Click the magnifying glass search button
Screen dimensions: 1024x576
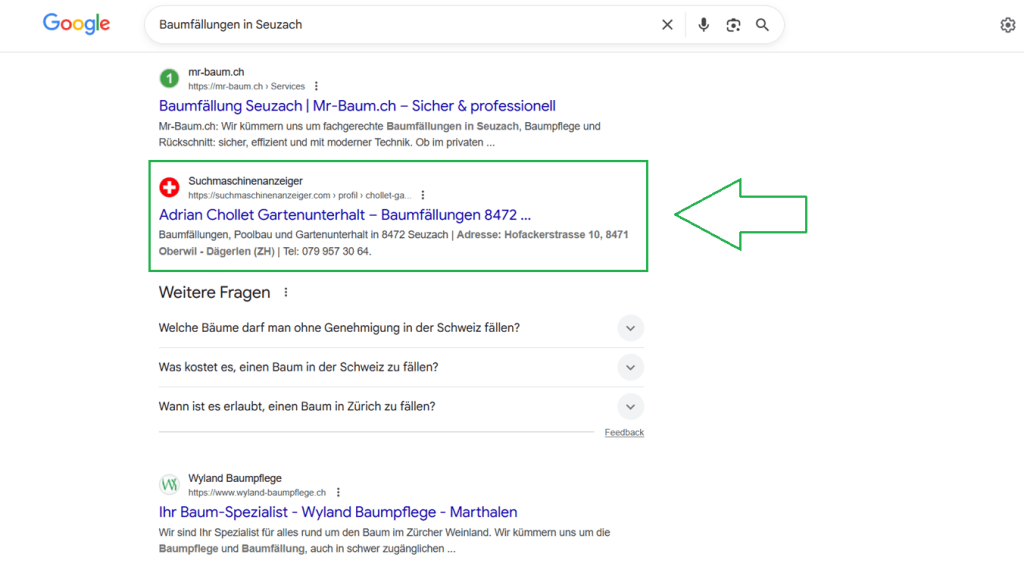pos(762,25)
